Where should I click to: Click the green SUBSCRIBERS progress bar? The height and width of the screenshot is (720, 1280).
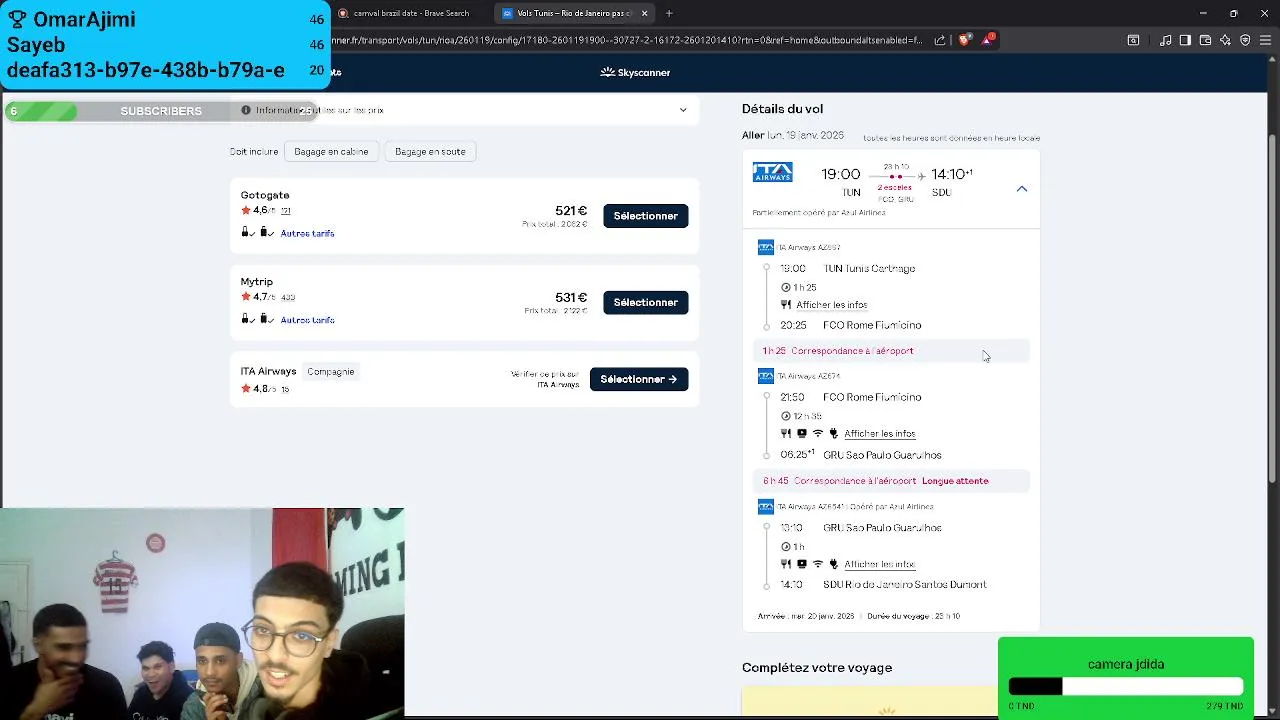coord(160,111)
